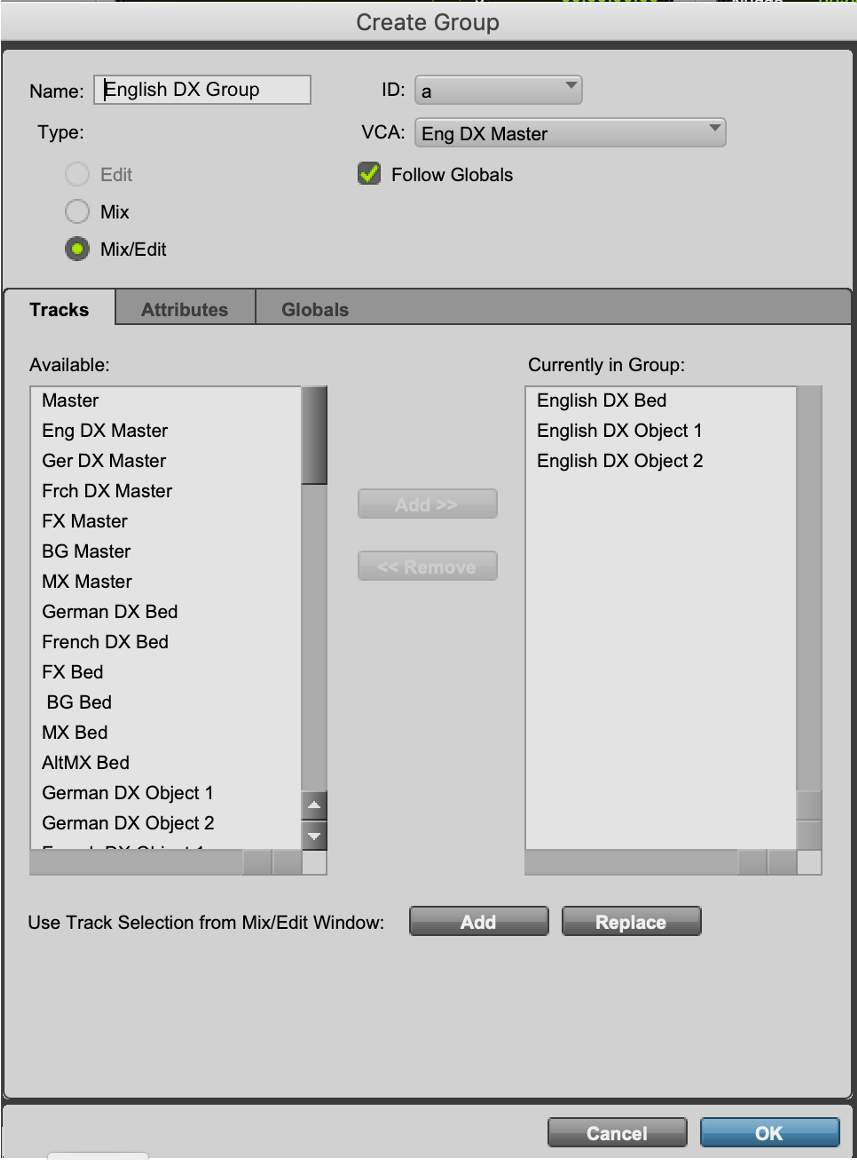Select the Mix/Edit type radio button

(x=78, y=249)
